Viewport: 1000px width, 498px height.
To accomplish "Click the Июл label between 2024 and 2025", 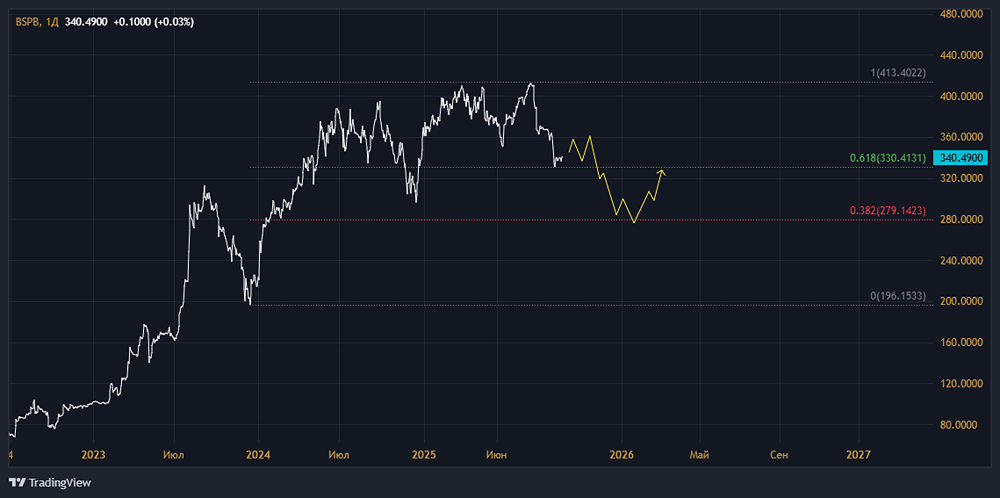I will tap(339, 455).
